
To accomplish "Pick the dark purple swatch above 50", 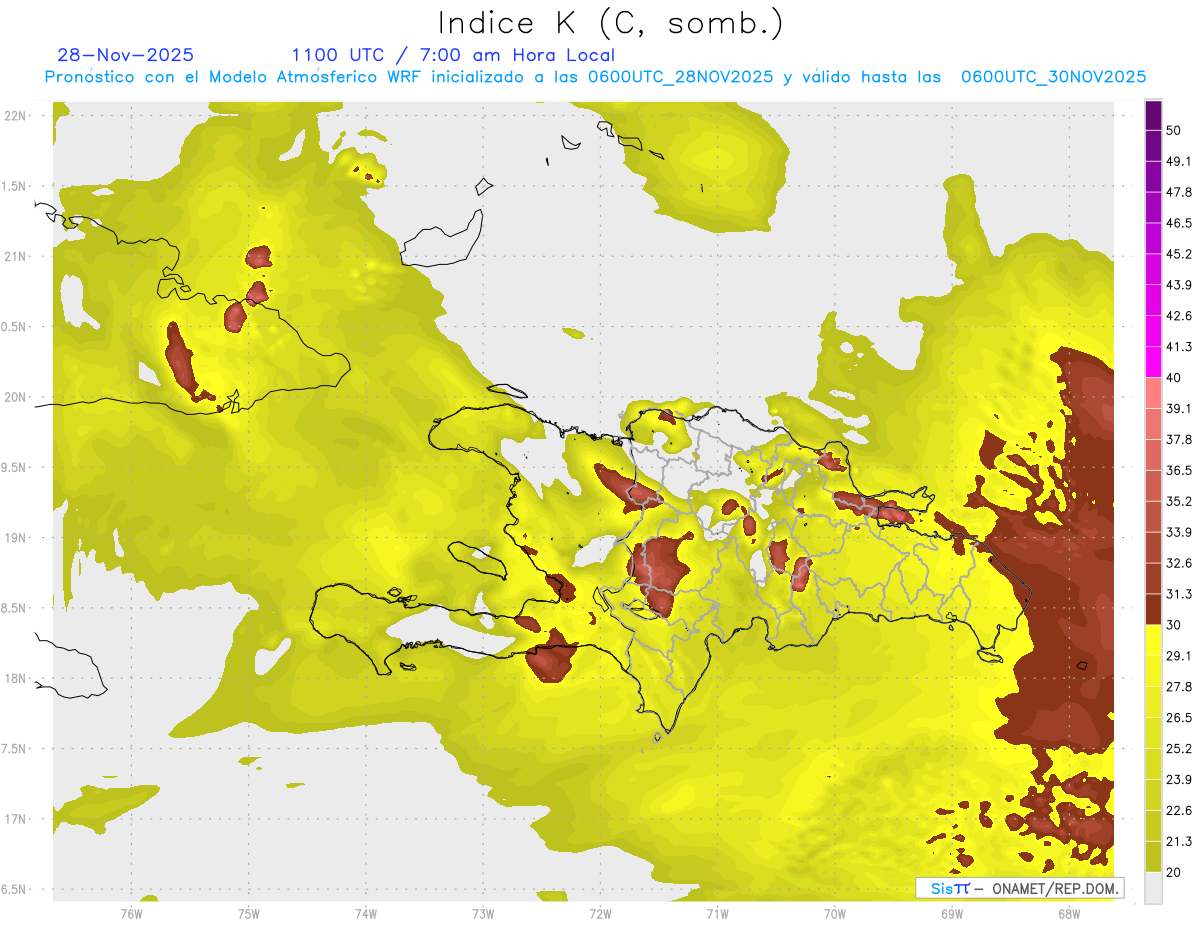I will pos(1153,115).
